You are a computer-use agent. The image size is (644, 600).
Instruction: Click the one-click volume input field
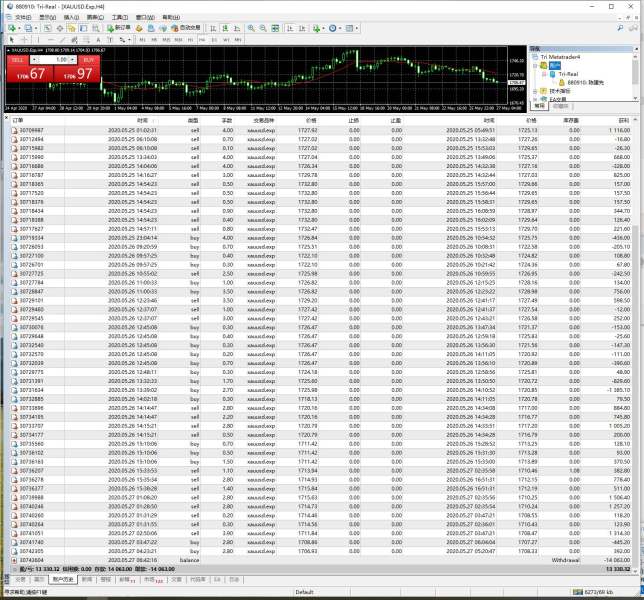point(52,60)
